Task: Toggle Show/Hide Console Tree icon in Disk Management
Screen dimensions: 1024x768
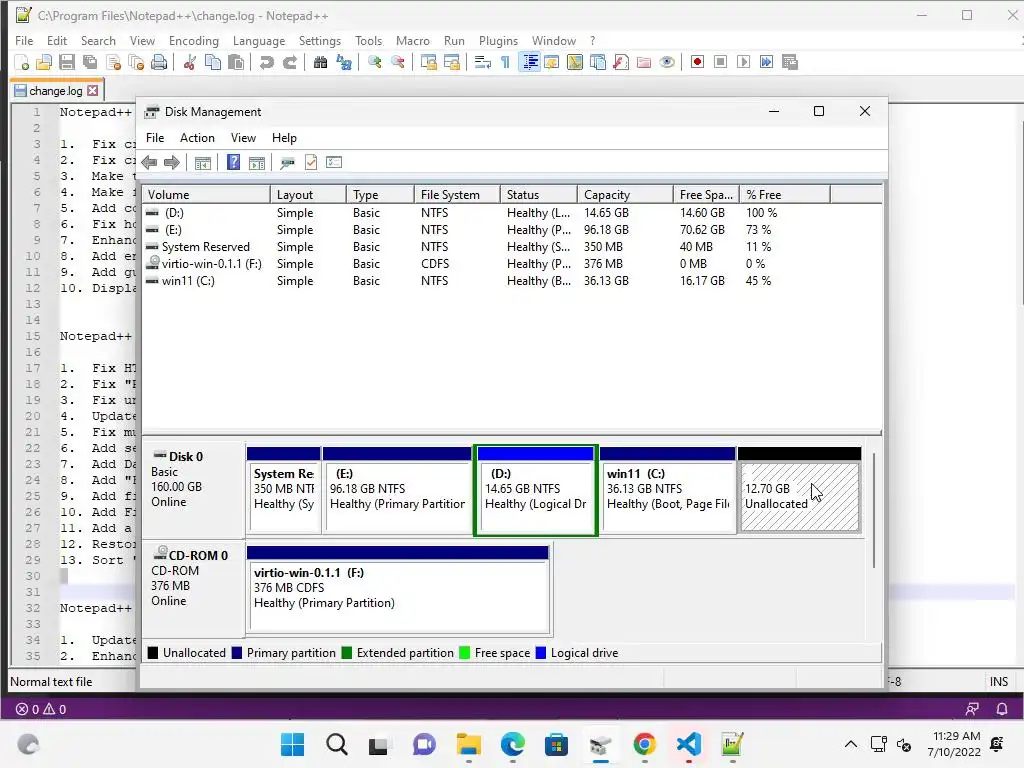Action: tap(202, 163)
